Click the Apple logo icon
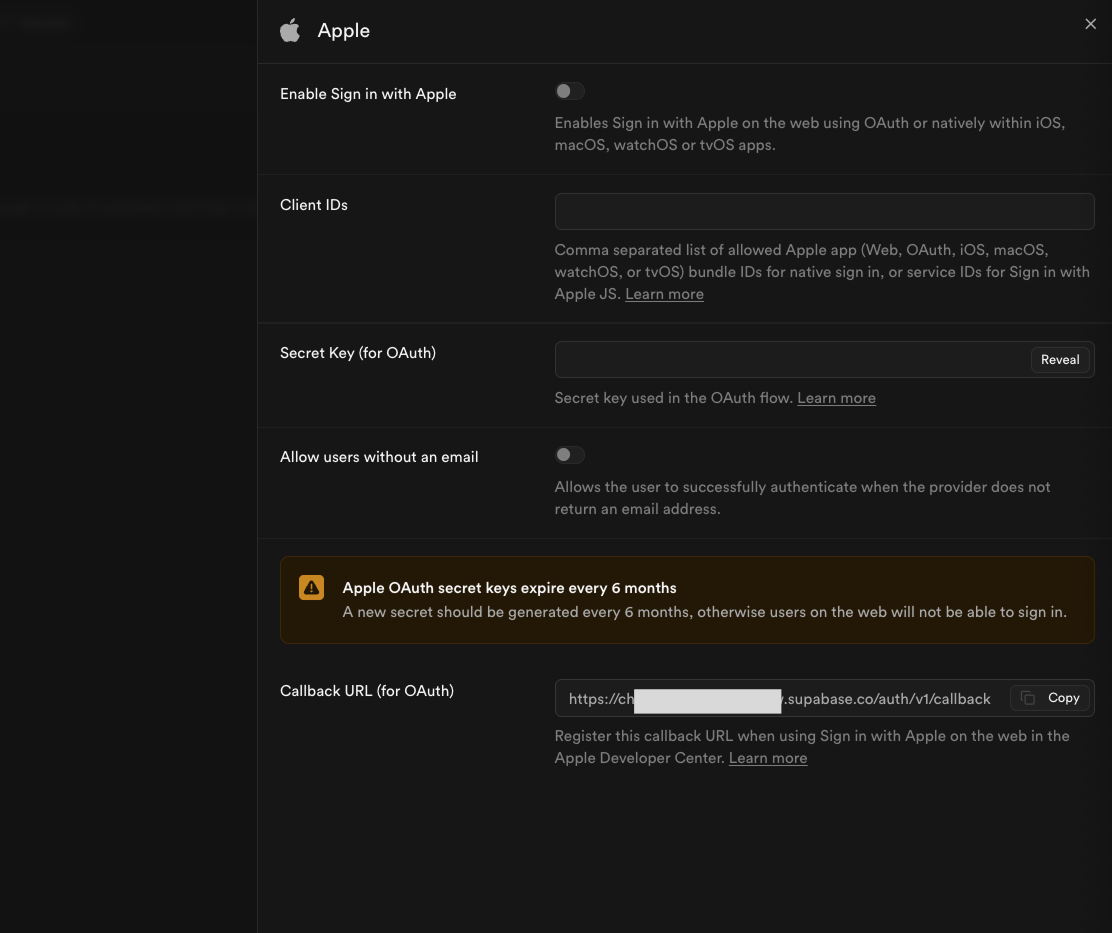This screenshot has width=1112, height=933. point(290,30)
